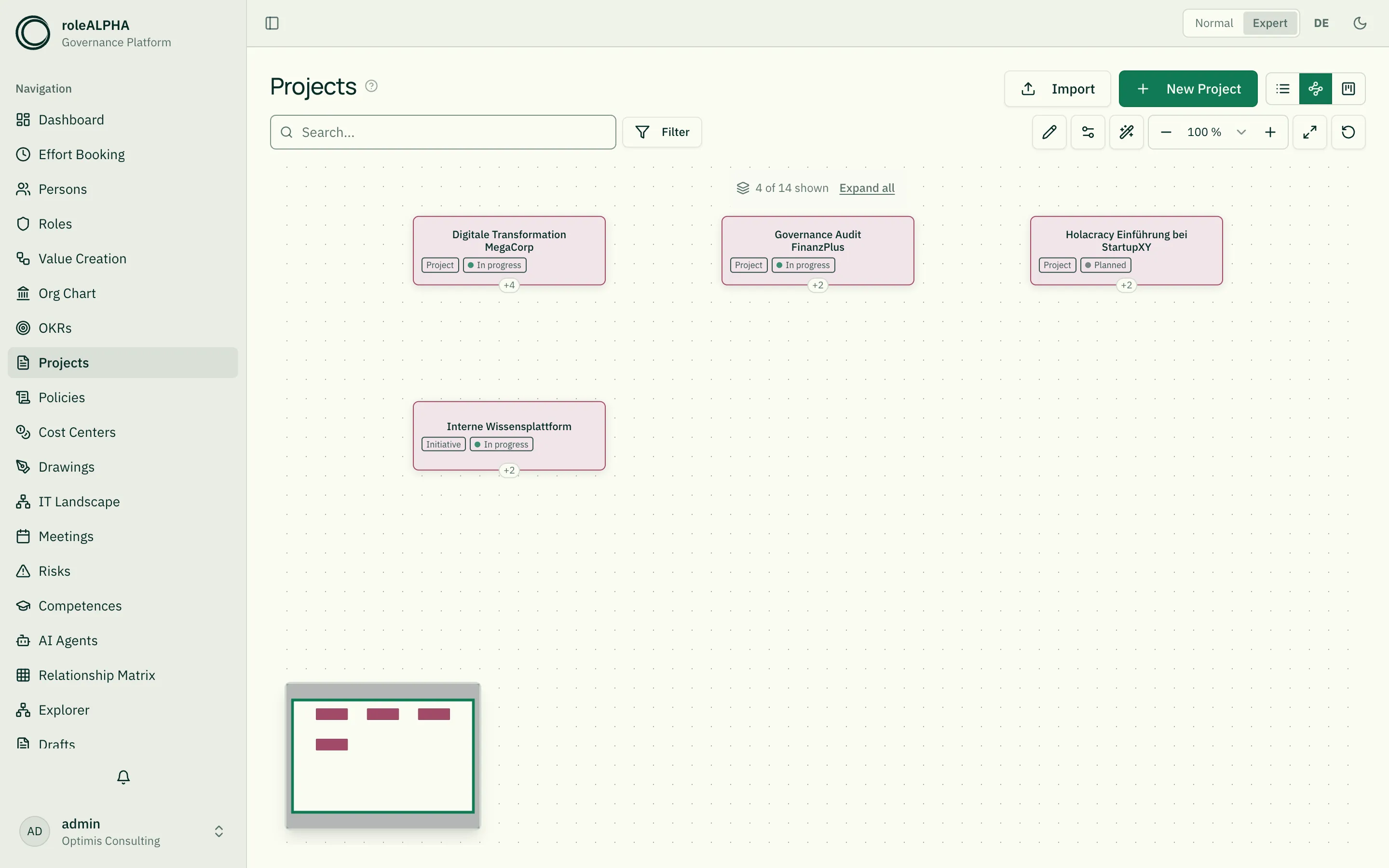Reset the canvas view icon
The image size is (1389, 868).
click(1348, 132)
